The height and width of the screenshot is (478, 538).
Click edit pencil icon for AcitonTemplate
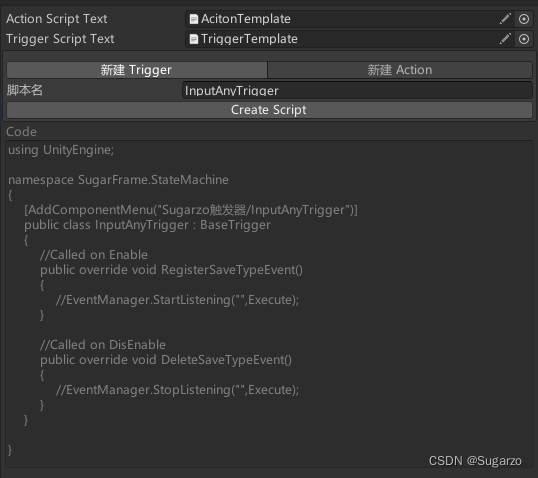pos(505,19)
